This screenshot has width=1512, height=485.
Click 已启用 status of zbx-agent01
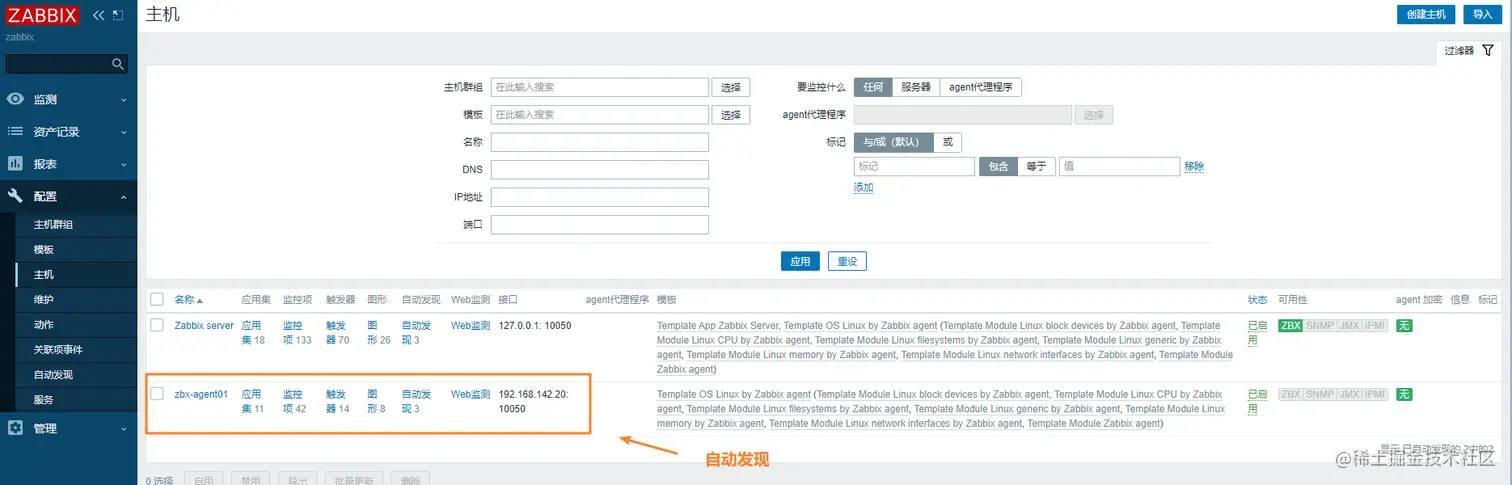(1257, 400)
